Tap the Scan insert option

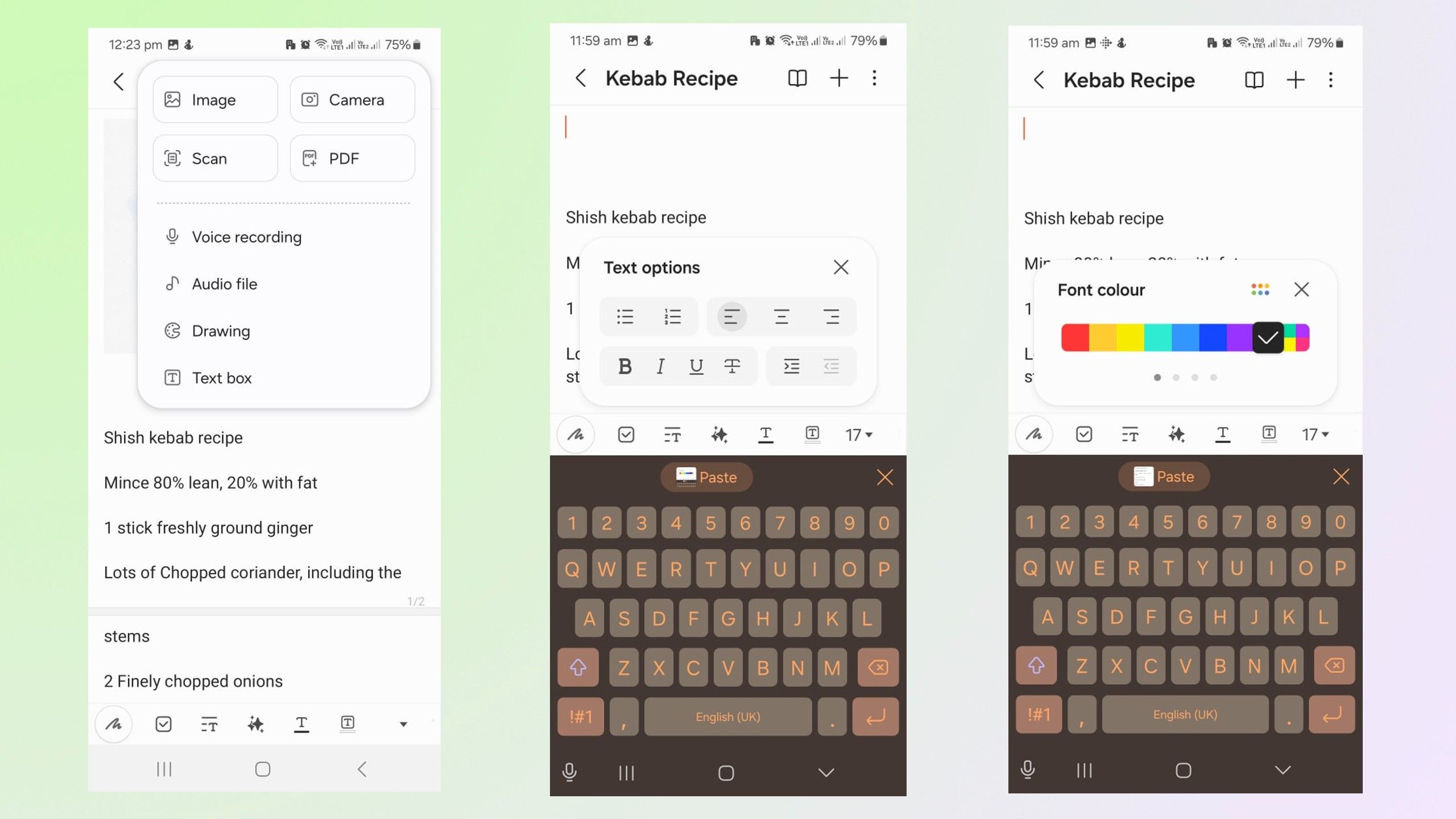[x=215, y=158]
